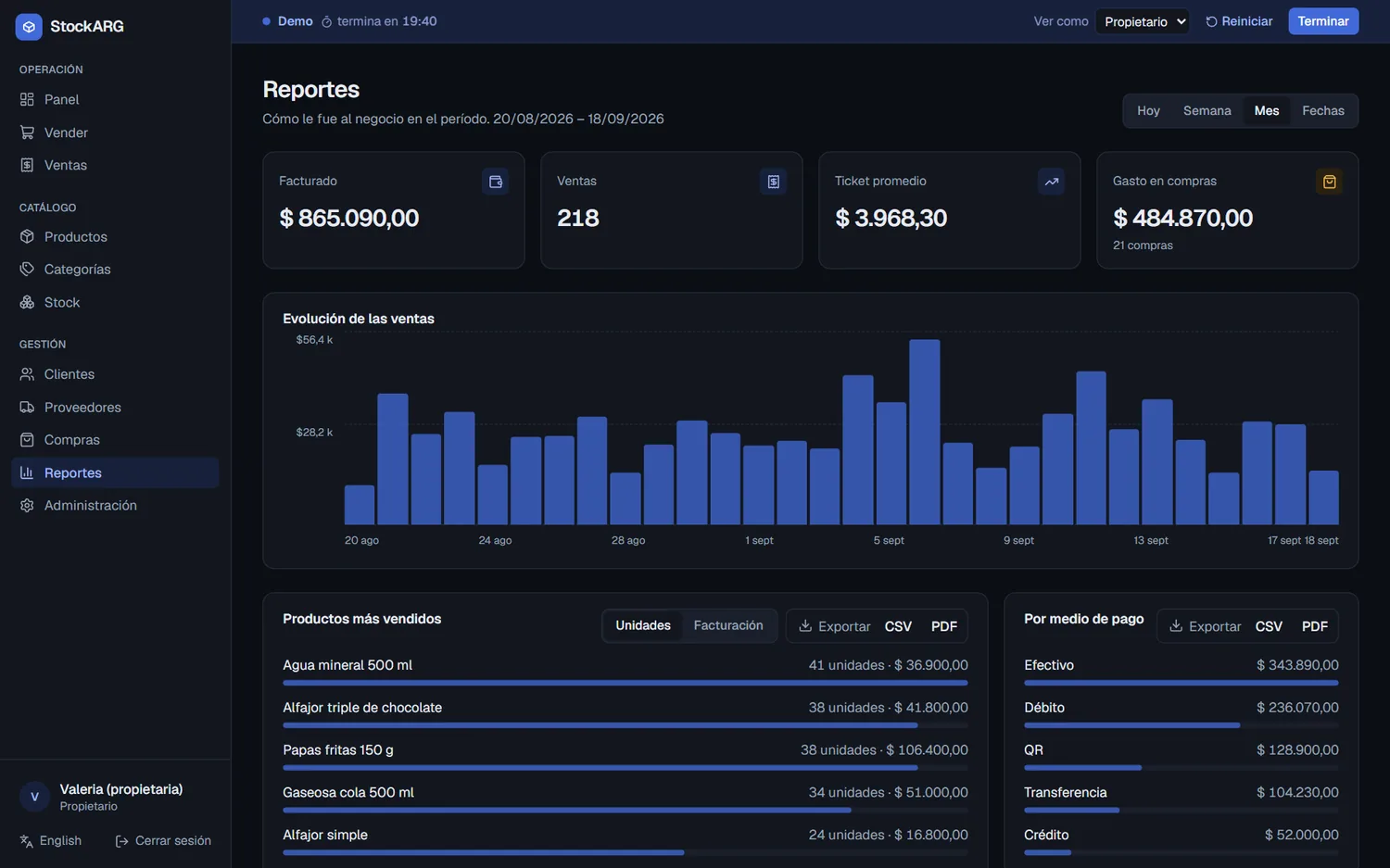Select the Mes period tab
The width and height of the screenshot is (1390, 868).
(1266, 110)
